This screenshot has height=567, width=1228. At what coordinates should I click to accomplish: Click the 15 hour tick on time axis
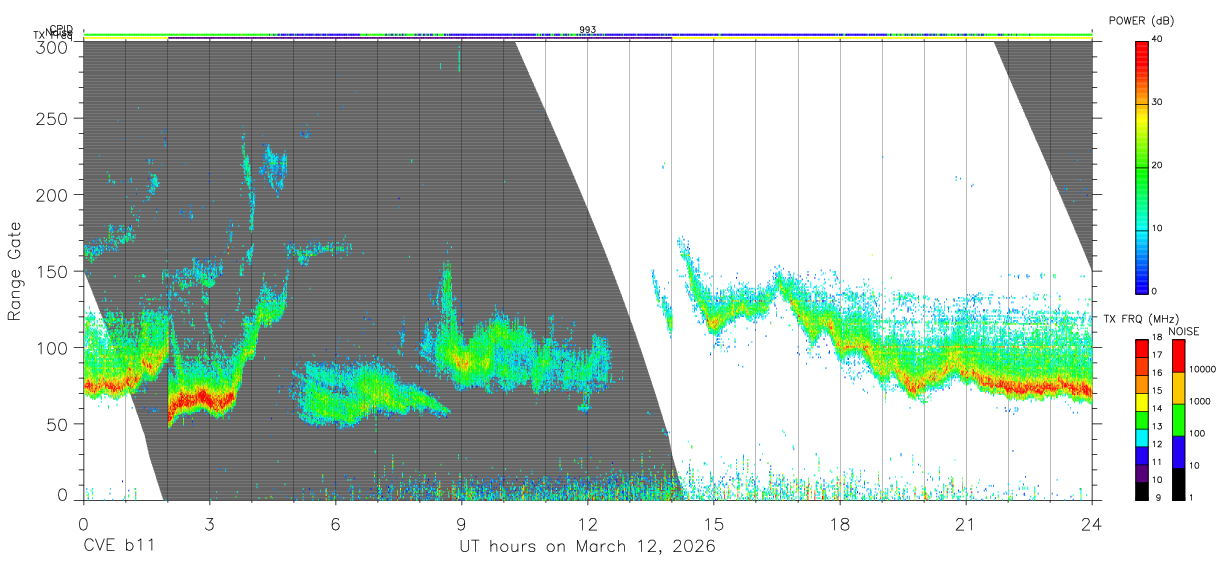713,524
